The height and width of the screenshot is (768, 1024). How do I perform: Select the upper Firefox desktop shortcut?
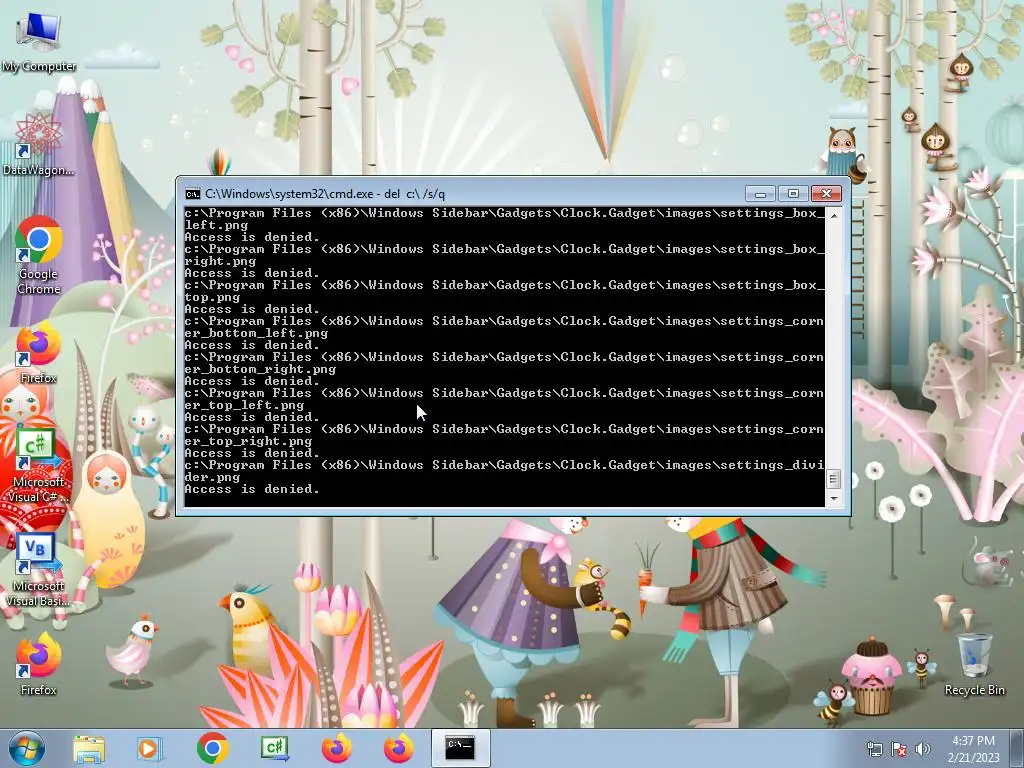tap(39, 353)
